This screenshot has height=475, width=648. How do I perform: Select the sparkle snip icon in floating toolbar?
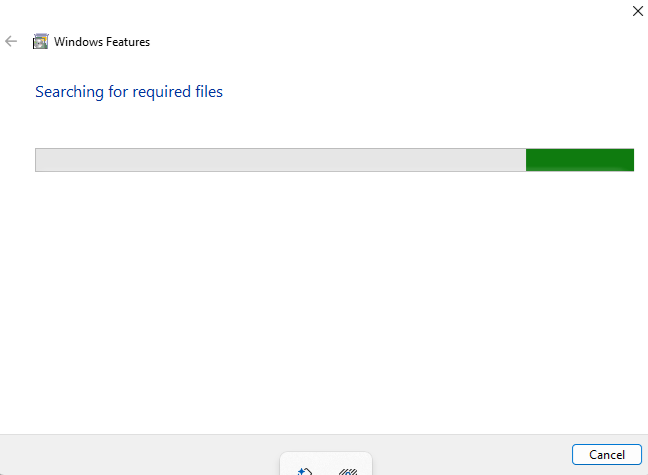pos(305,471)
